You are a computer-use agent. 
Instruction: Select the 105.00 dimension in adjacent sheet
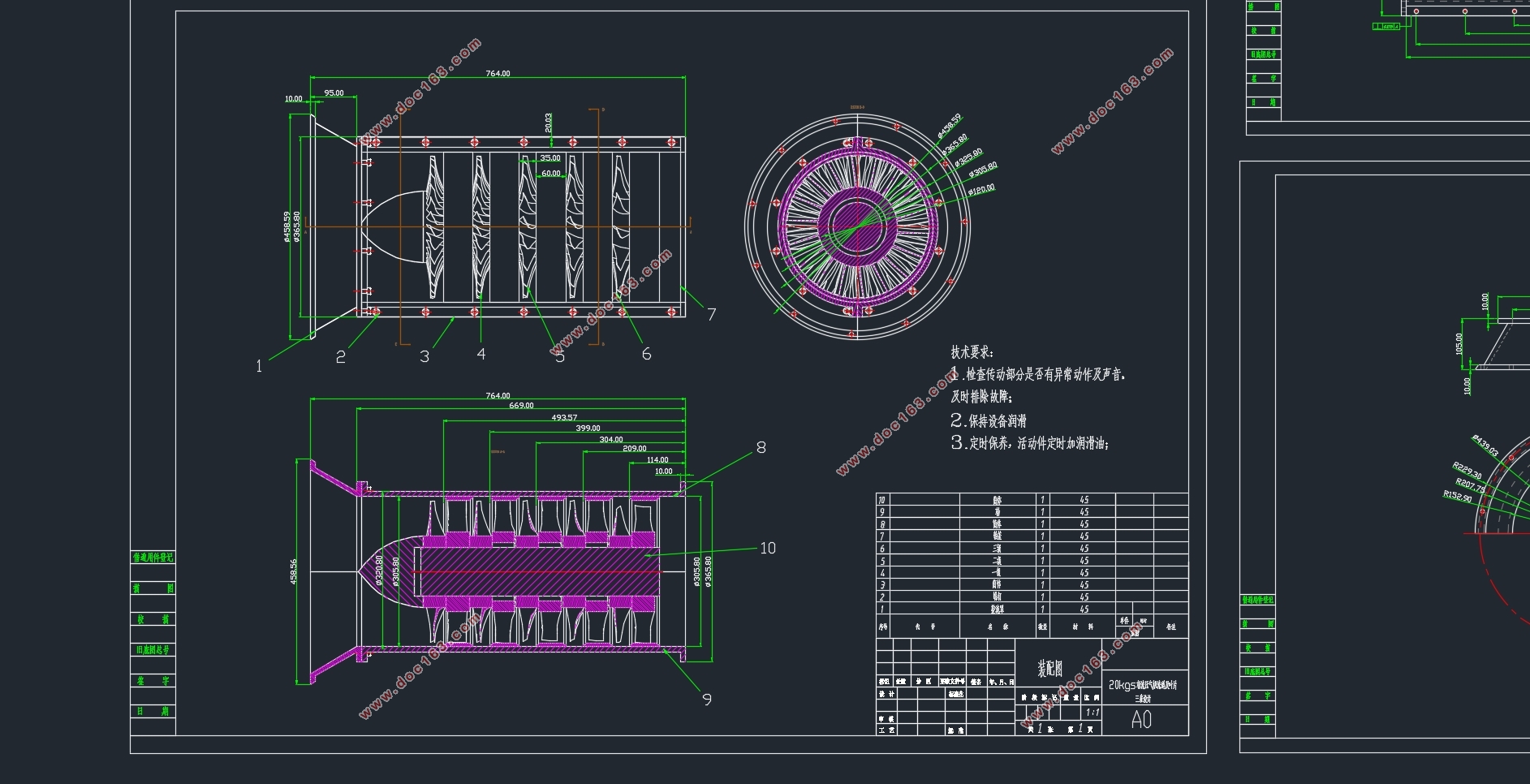[1459, 344]
